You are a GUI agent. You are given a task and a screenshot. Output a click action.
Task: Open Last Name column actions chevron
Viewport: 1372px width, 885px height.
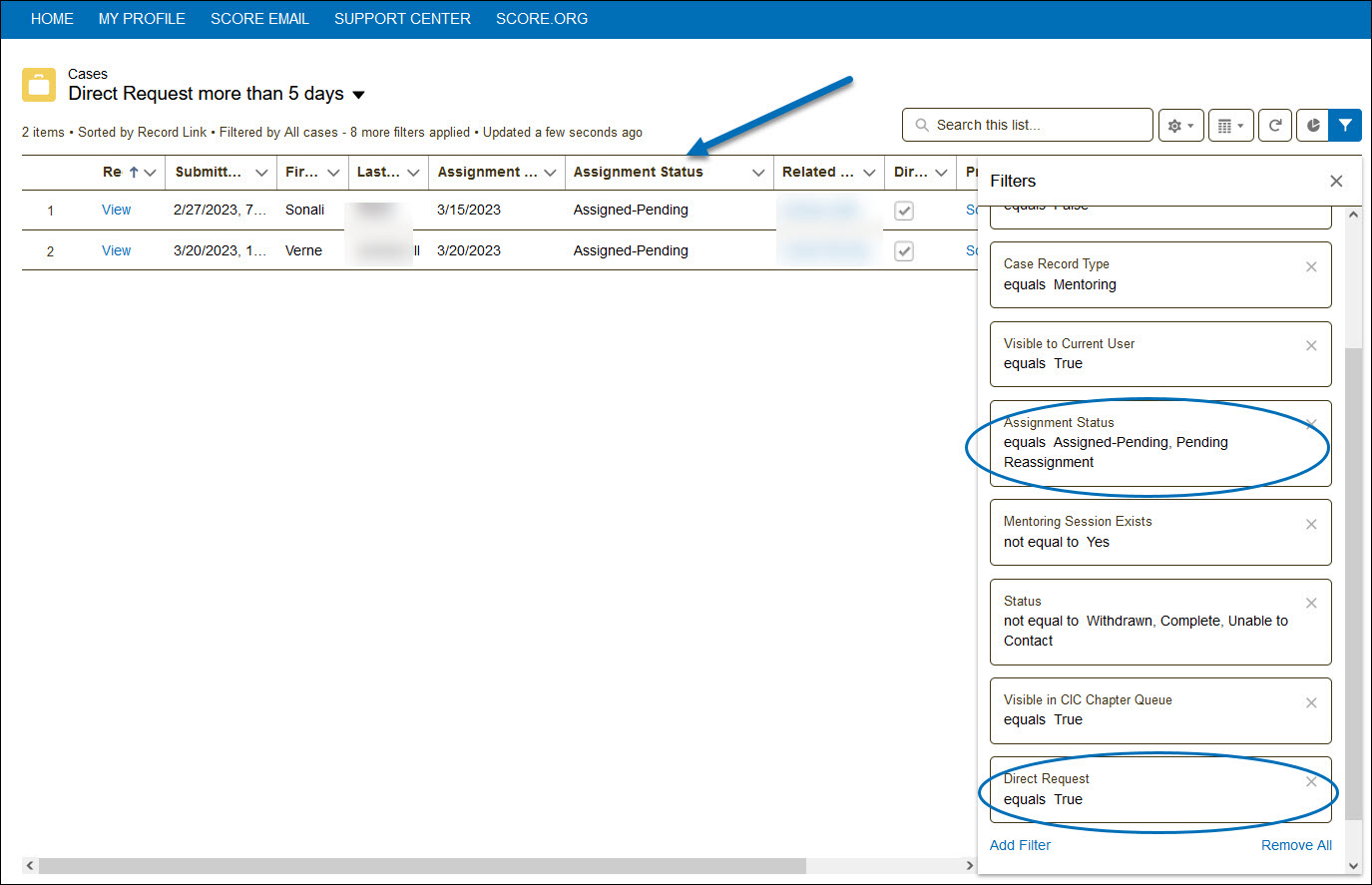pos(413,173)
